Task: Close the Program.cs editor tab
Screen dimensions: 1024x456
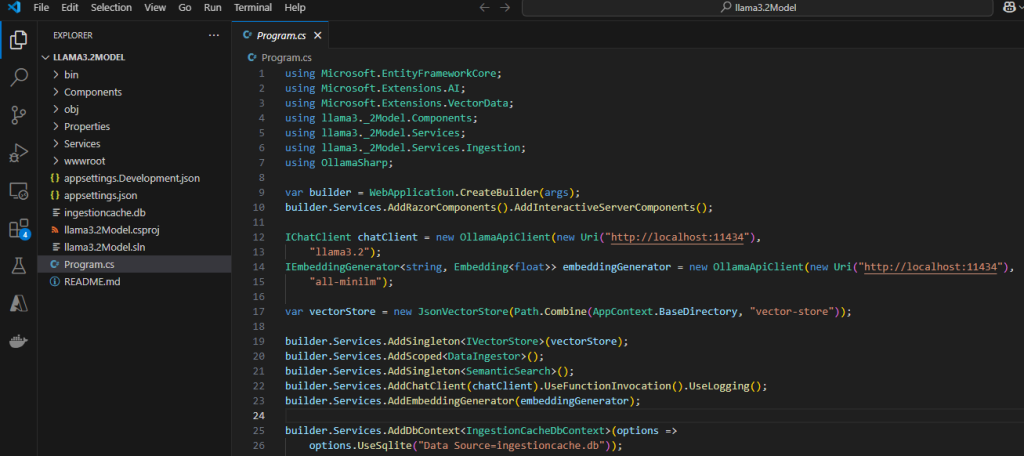Action: (x=317, y=36)
